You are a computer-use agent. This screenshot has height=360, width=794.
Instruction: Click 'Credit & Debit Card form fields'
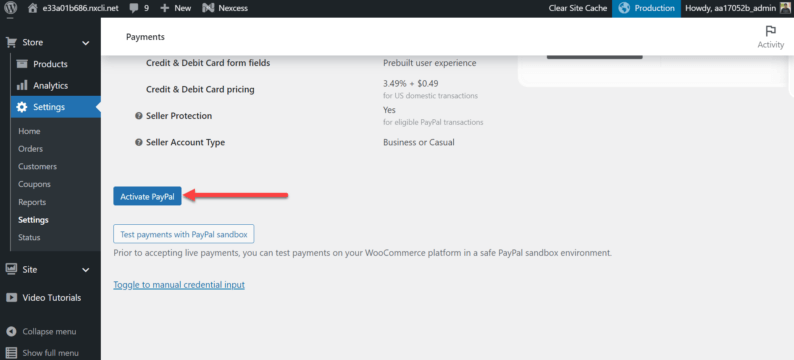coord(208,63)
